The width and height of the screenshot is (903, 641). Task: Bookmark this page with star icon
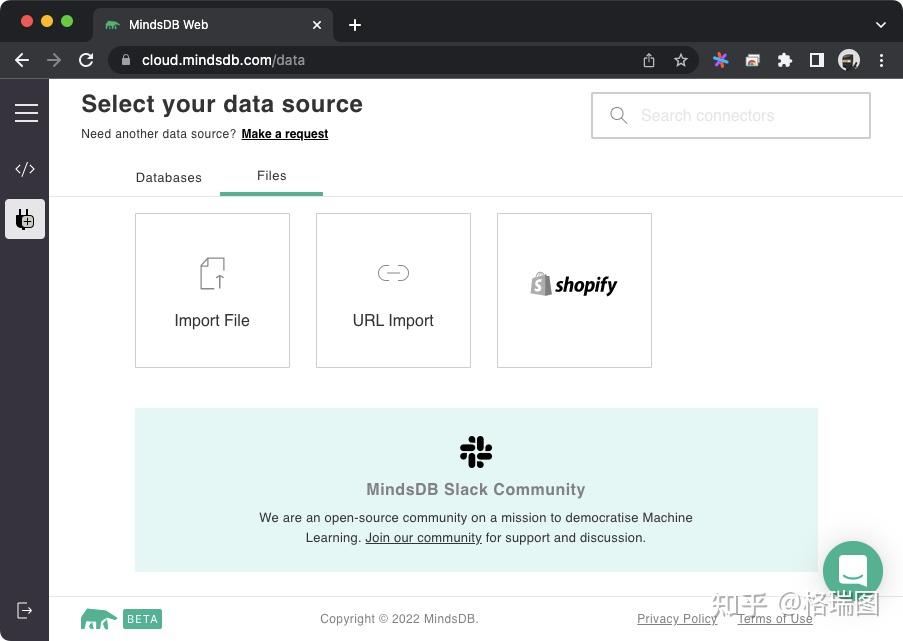(x=681, y=60)
